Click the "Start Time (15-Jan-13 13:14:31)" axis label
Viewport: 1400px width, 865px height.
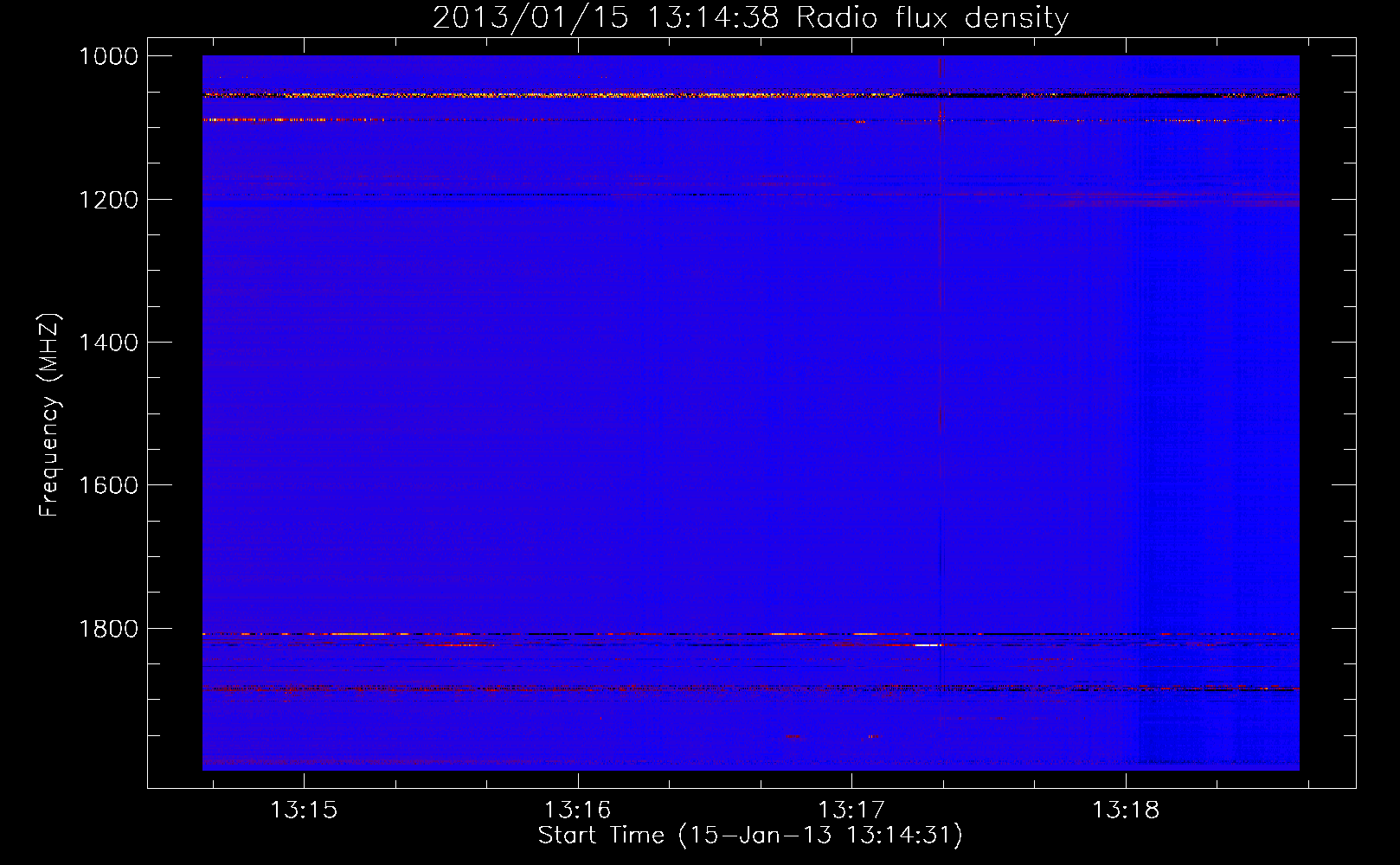coord(750,836)
